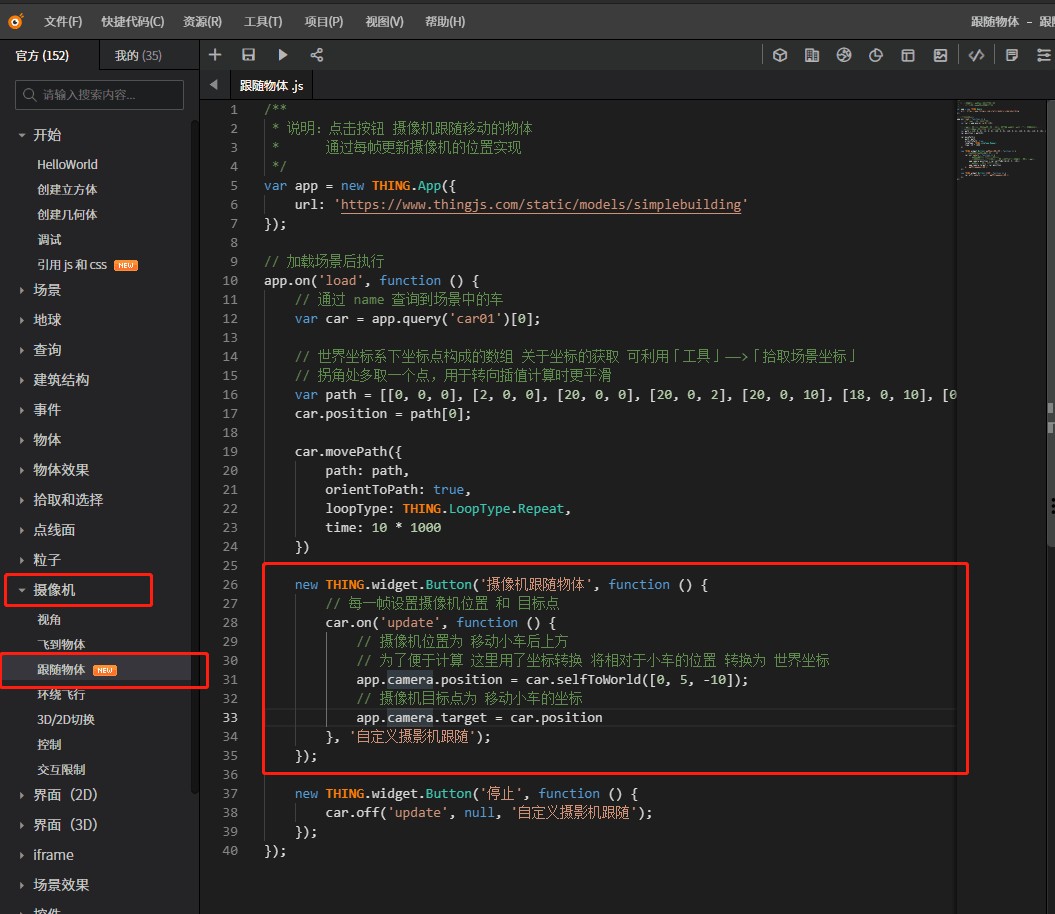
Task: Click the add new file plus icon
Action: pyautogui.click(x=215, y=55)
